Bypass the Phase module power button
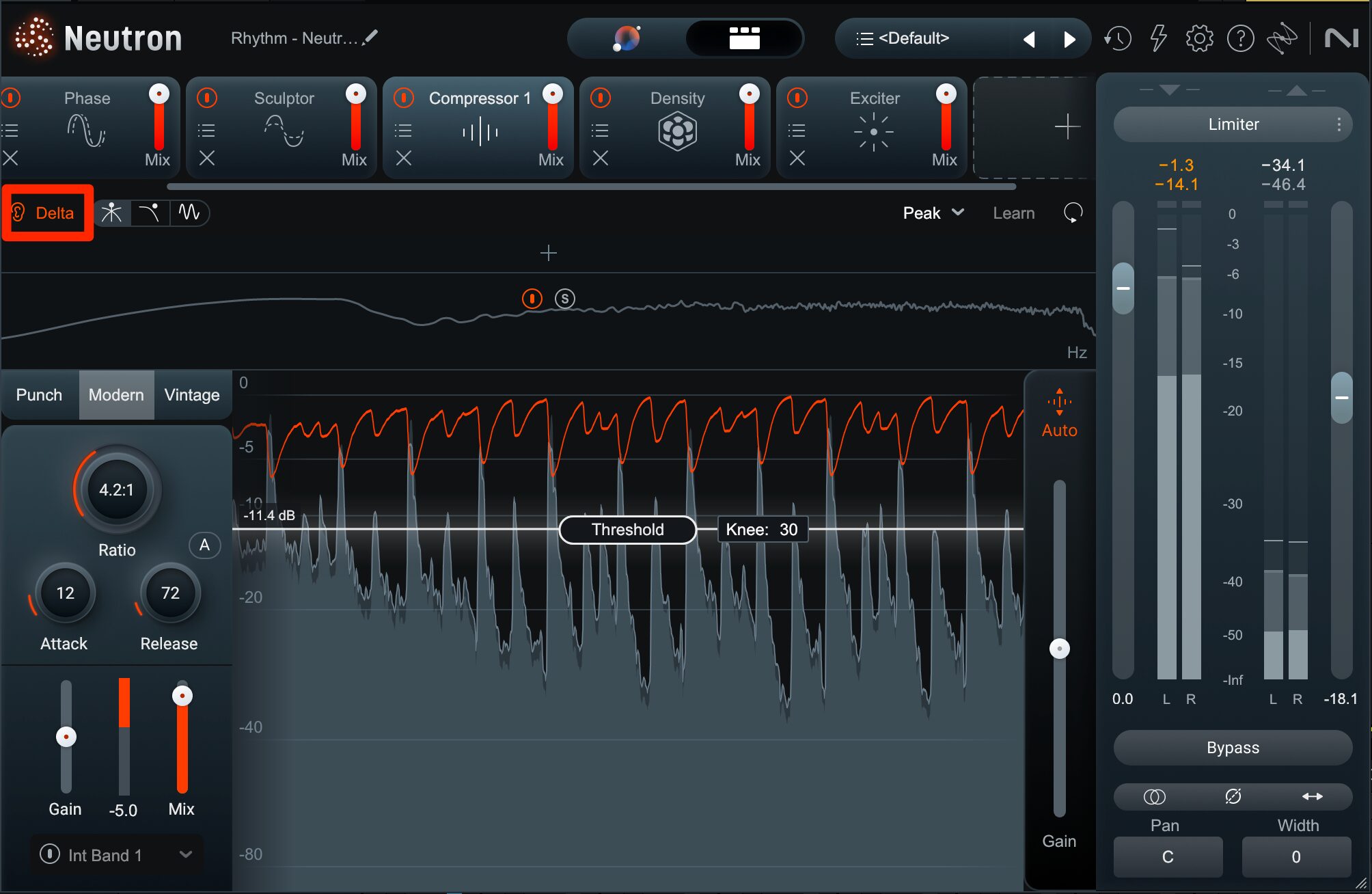The width and height of the screenshot is (1372, 894). [11, 98]
